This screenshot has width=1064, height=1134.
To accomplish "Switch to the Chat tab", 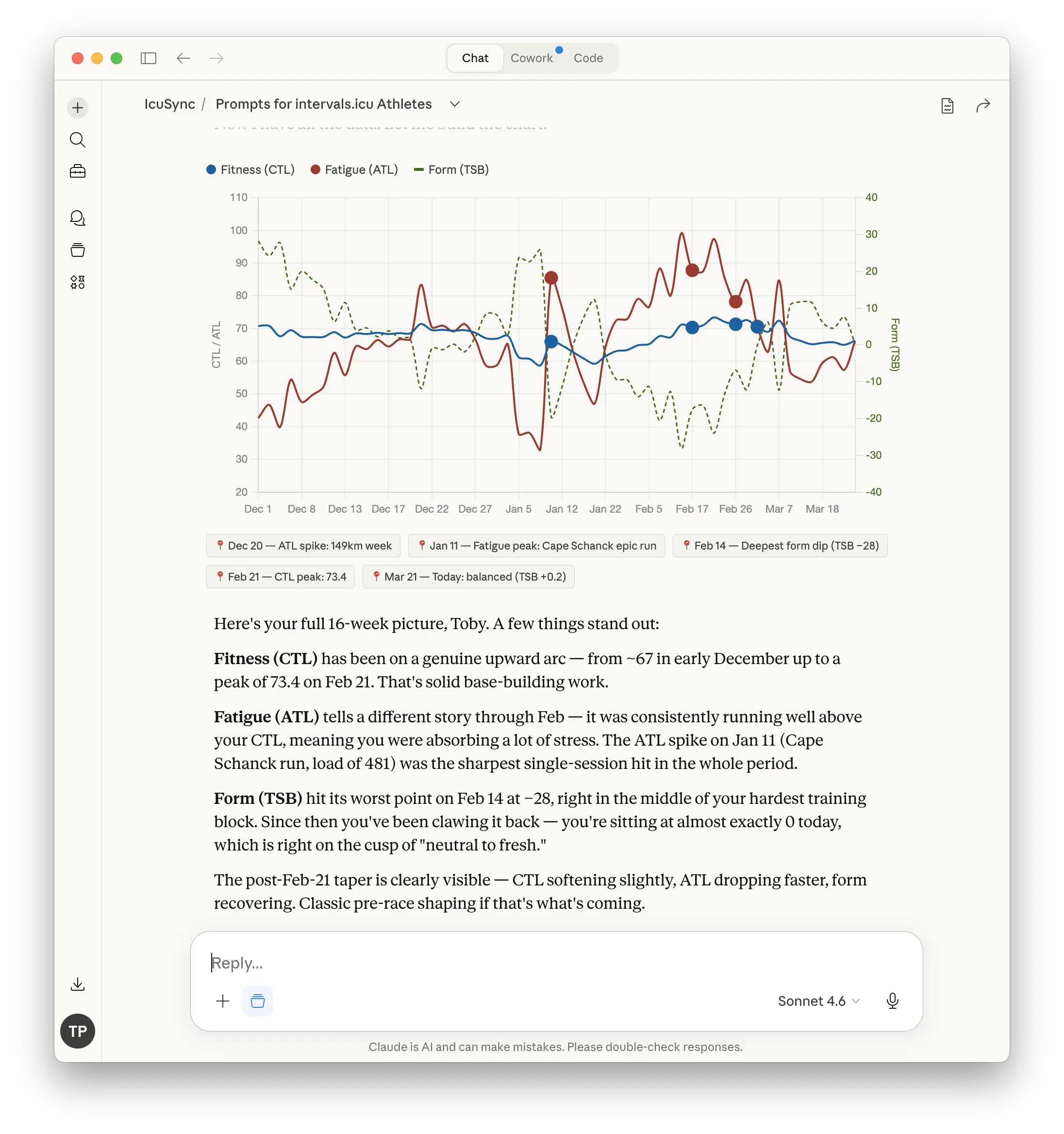I will (x=475, y=58).
